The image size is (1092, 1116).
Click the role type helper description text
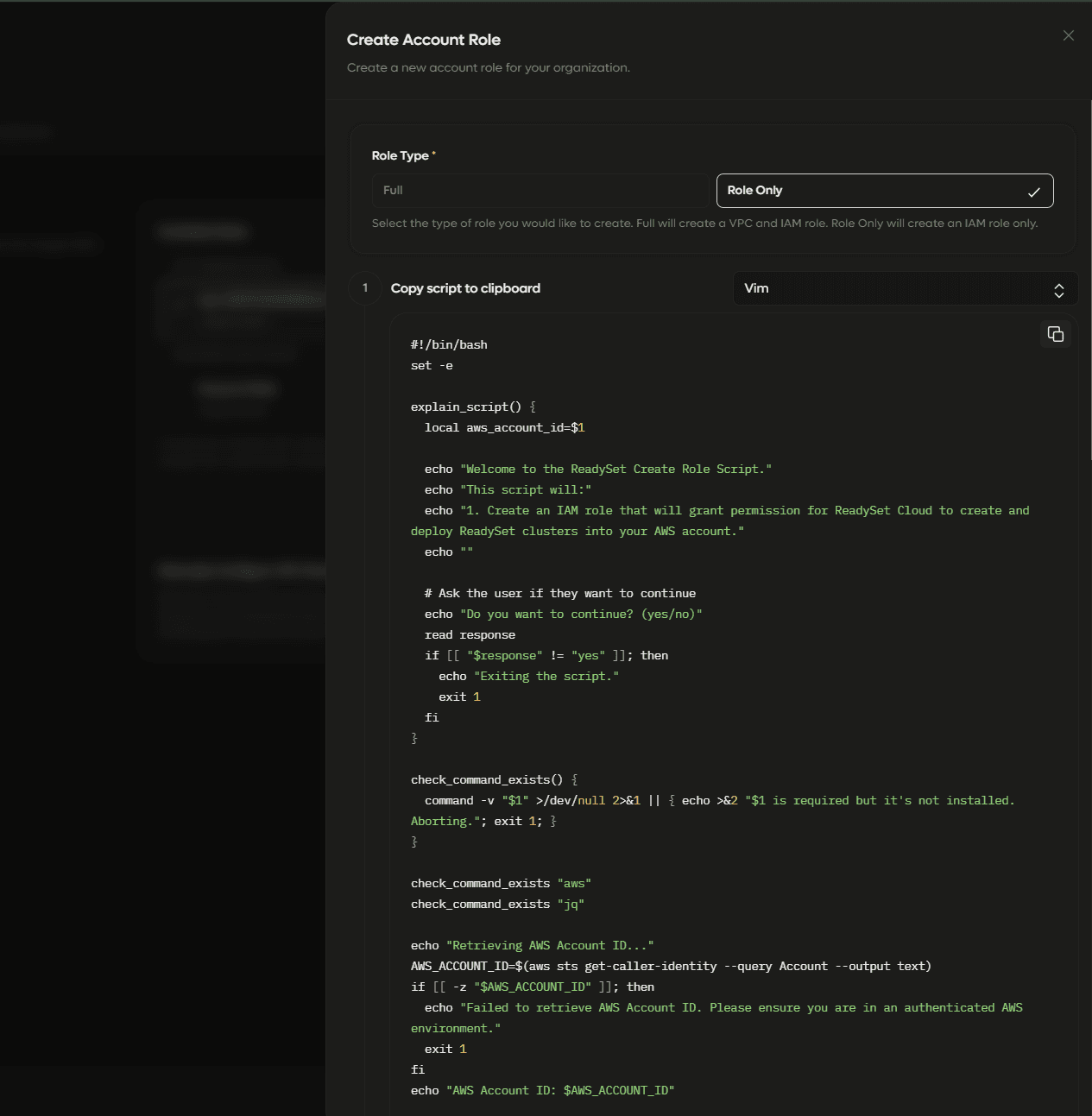(704, 223)
